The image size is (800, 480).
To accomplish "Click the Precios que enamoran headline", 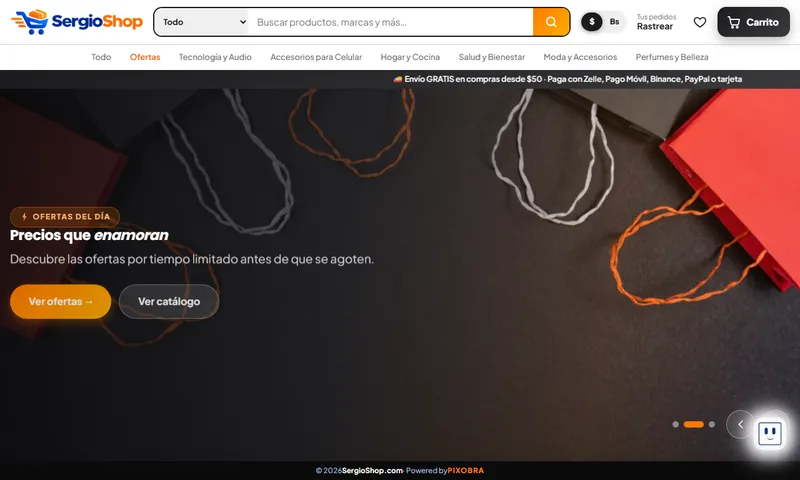I will point(89,235).
